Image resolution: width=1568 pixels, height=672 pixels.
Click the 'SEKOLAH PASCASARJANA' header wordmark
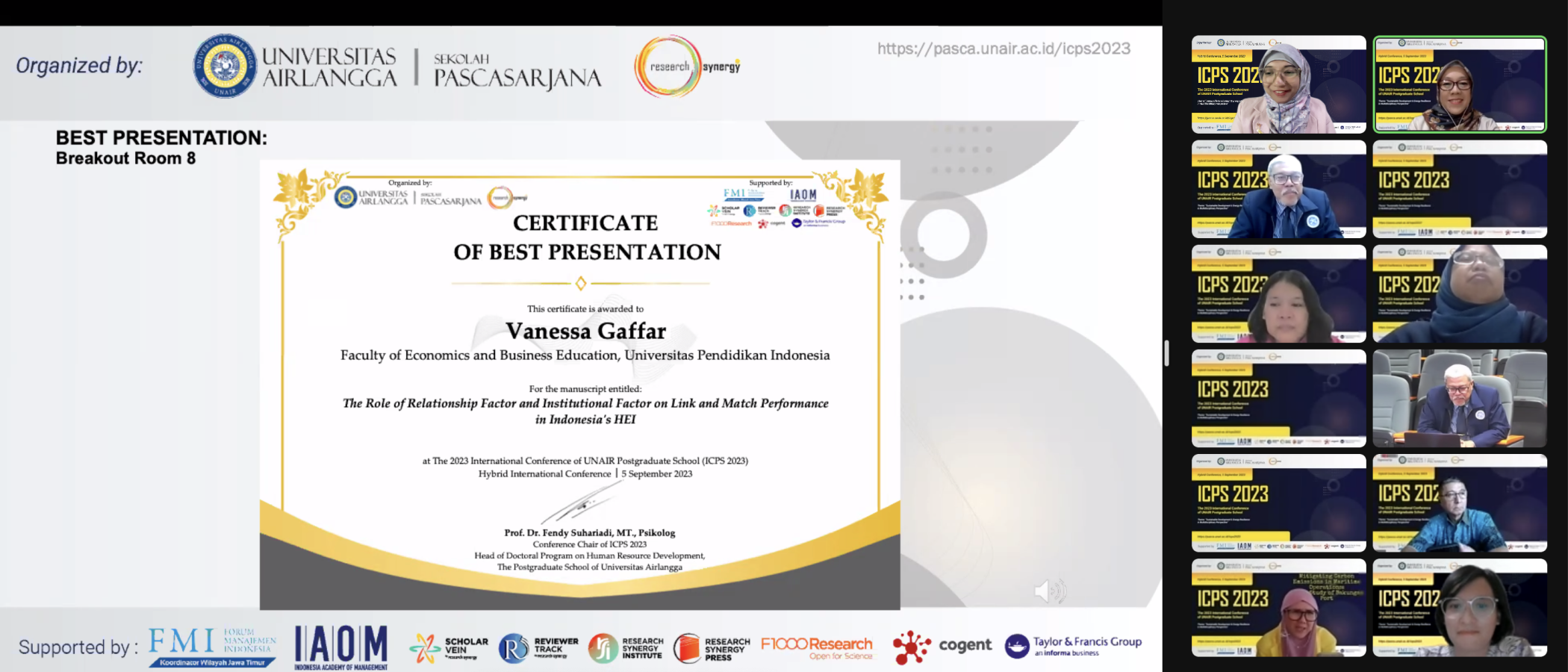[x=517, y=71]
